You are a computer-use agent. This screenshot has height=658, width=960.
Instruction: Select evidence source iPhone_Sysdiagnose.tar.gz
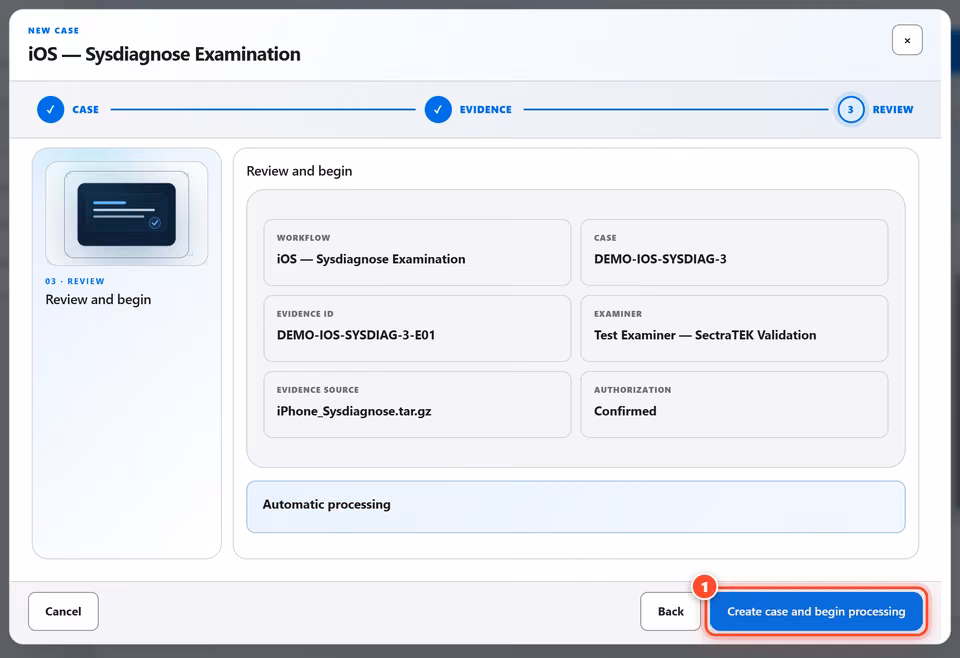pyautogui.click(x=354, y=411)
